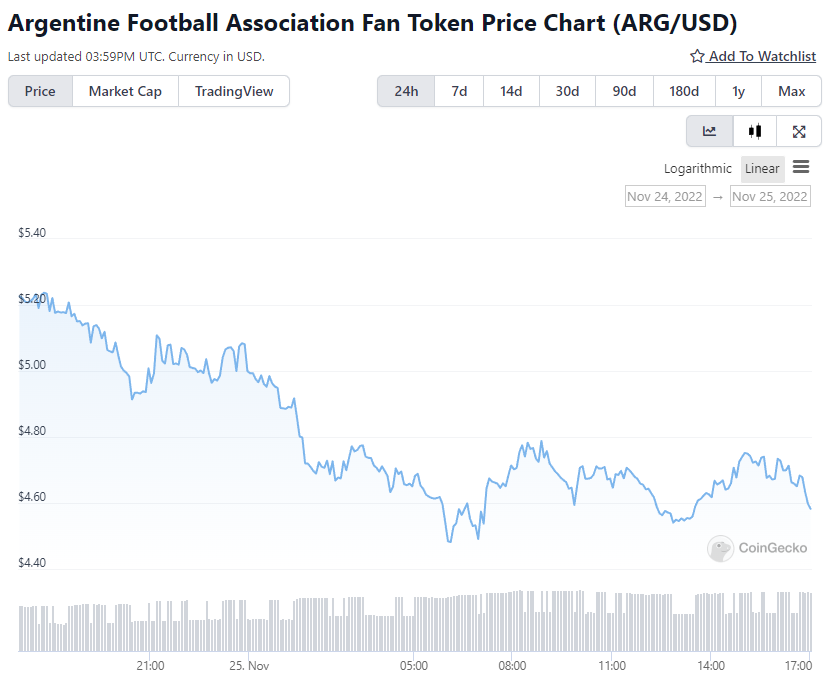Image resolution: width=823 pixels, height=690 pixels.
Task: Click the watchlist star icon
Action: pyautogui.click(x=697, y=56)
